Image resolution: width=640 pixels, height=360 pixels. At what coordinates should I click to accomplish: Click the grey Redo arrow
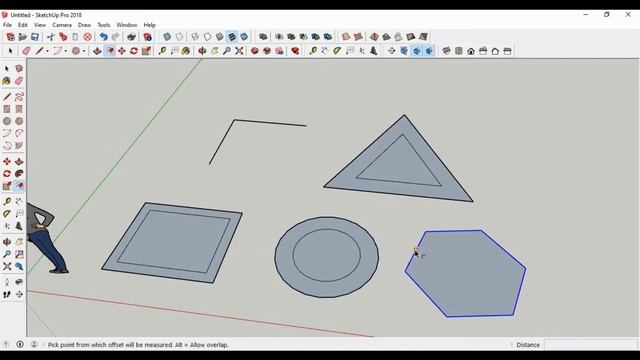point(116,37)
